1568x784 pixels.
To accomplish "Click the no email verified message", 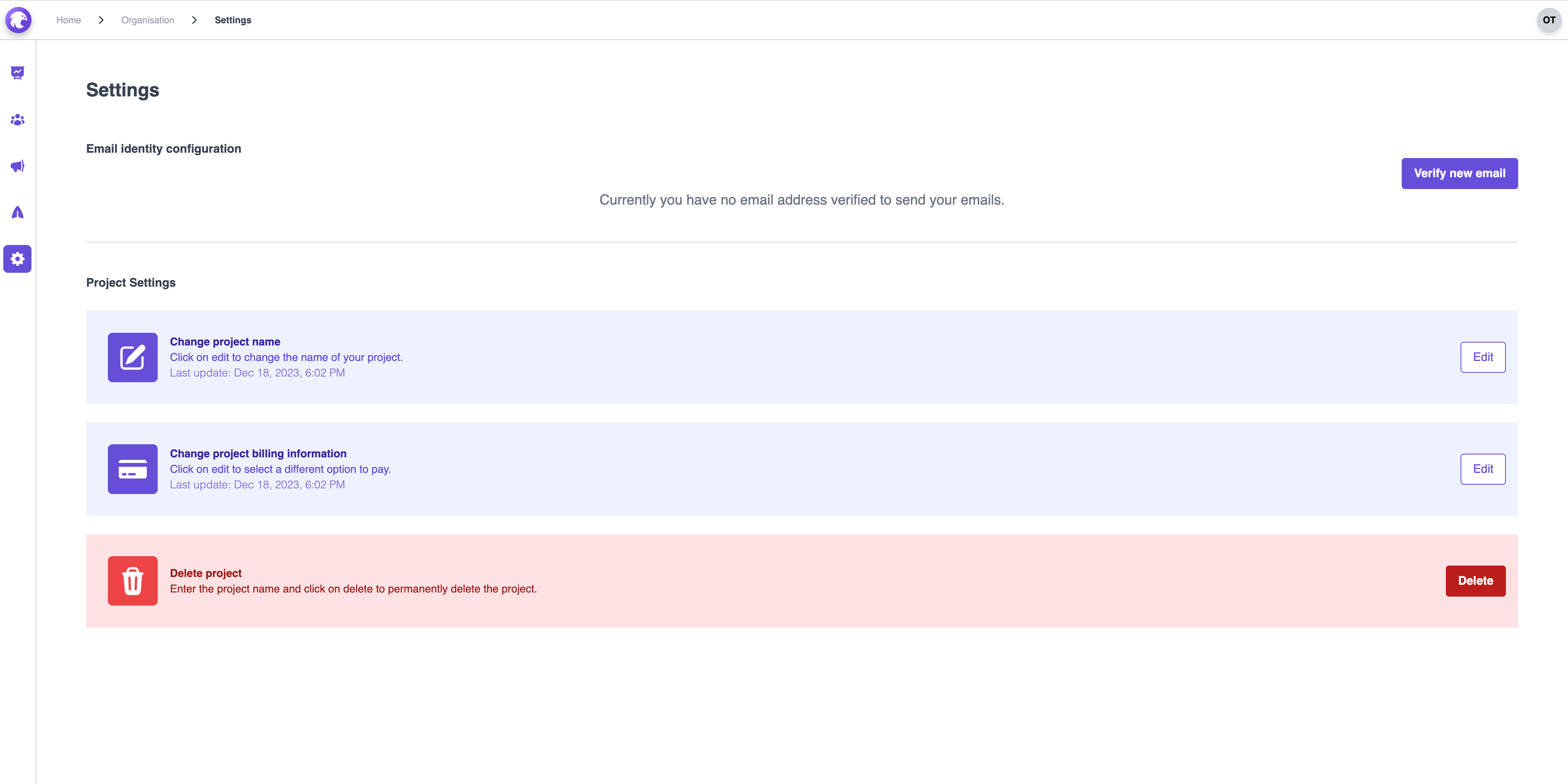I will pyautogui.click(x=802, y=200).
